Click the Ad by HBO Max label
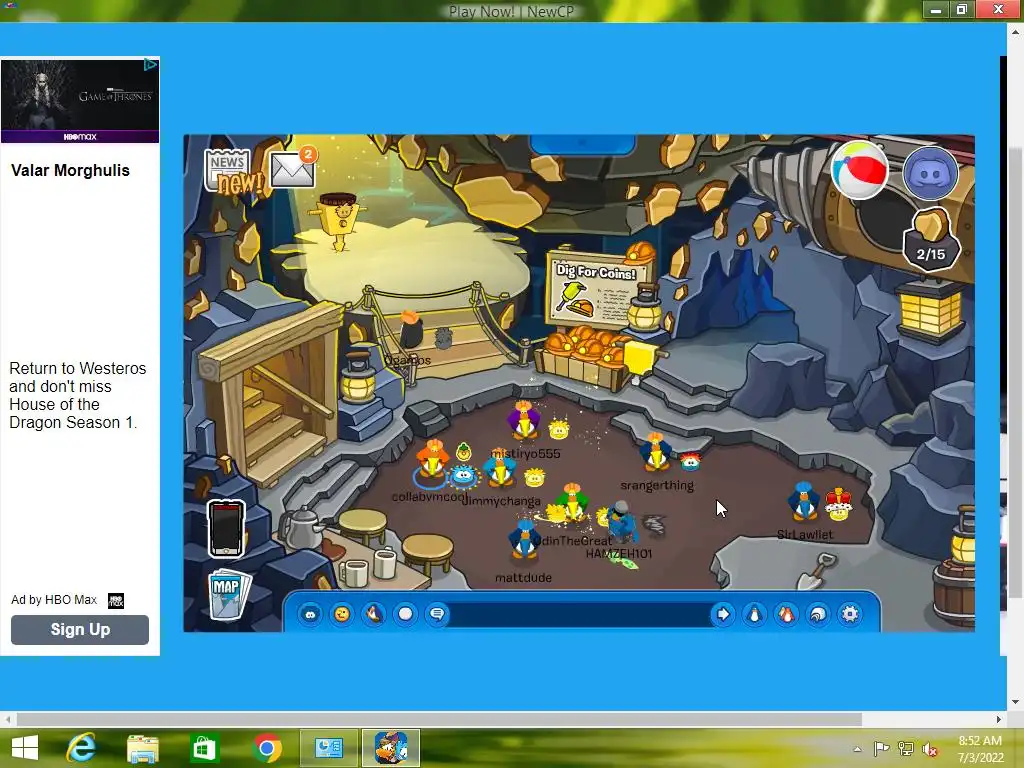 click(x=54, y=600)
